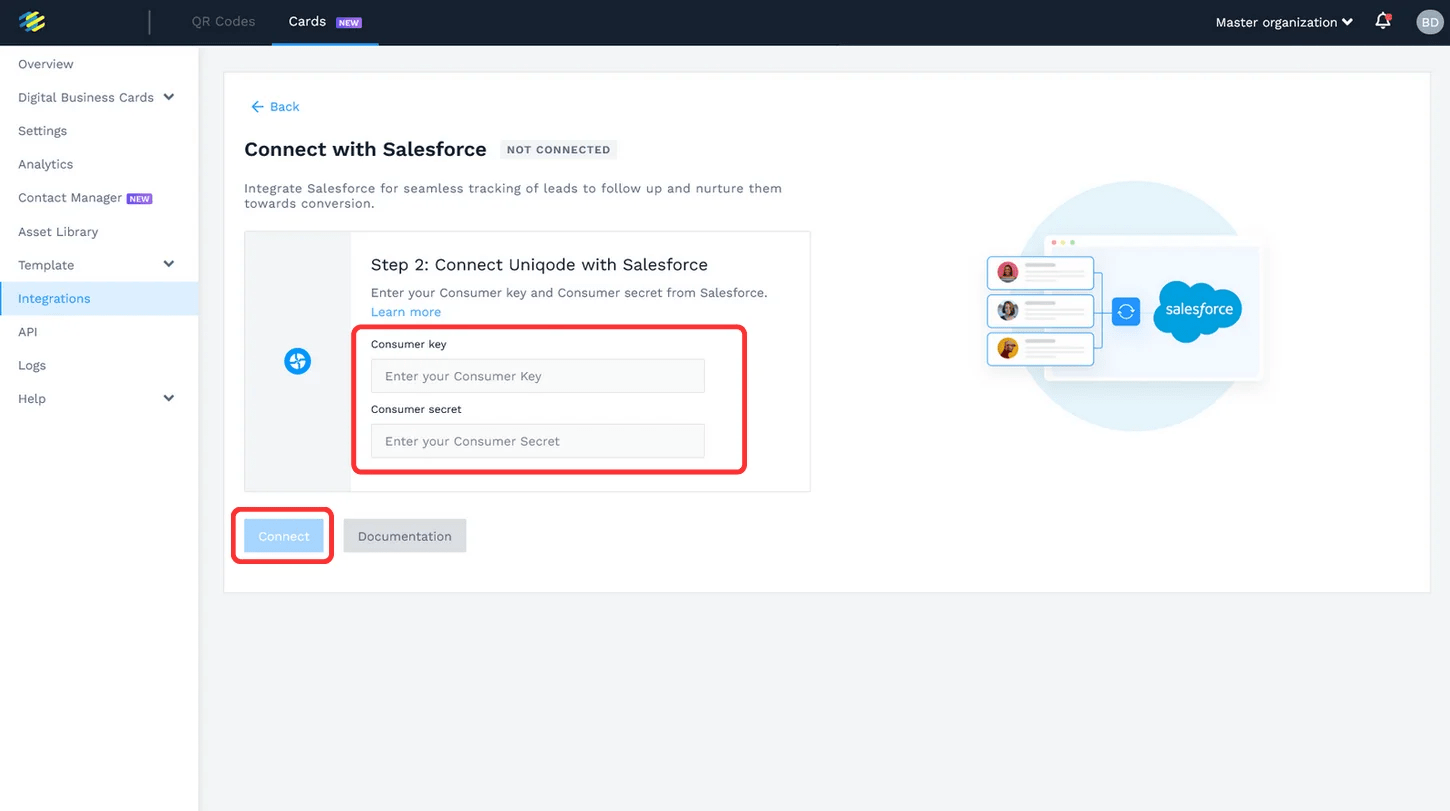Screen dimensions: 1450x811
Task: Open the notifications bell
Action: (x=1383, y=21)
